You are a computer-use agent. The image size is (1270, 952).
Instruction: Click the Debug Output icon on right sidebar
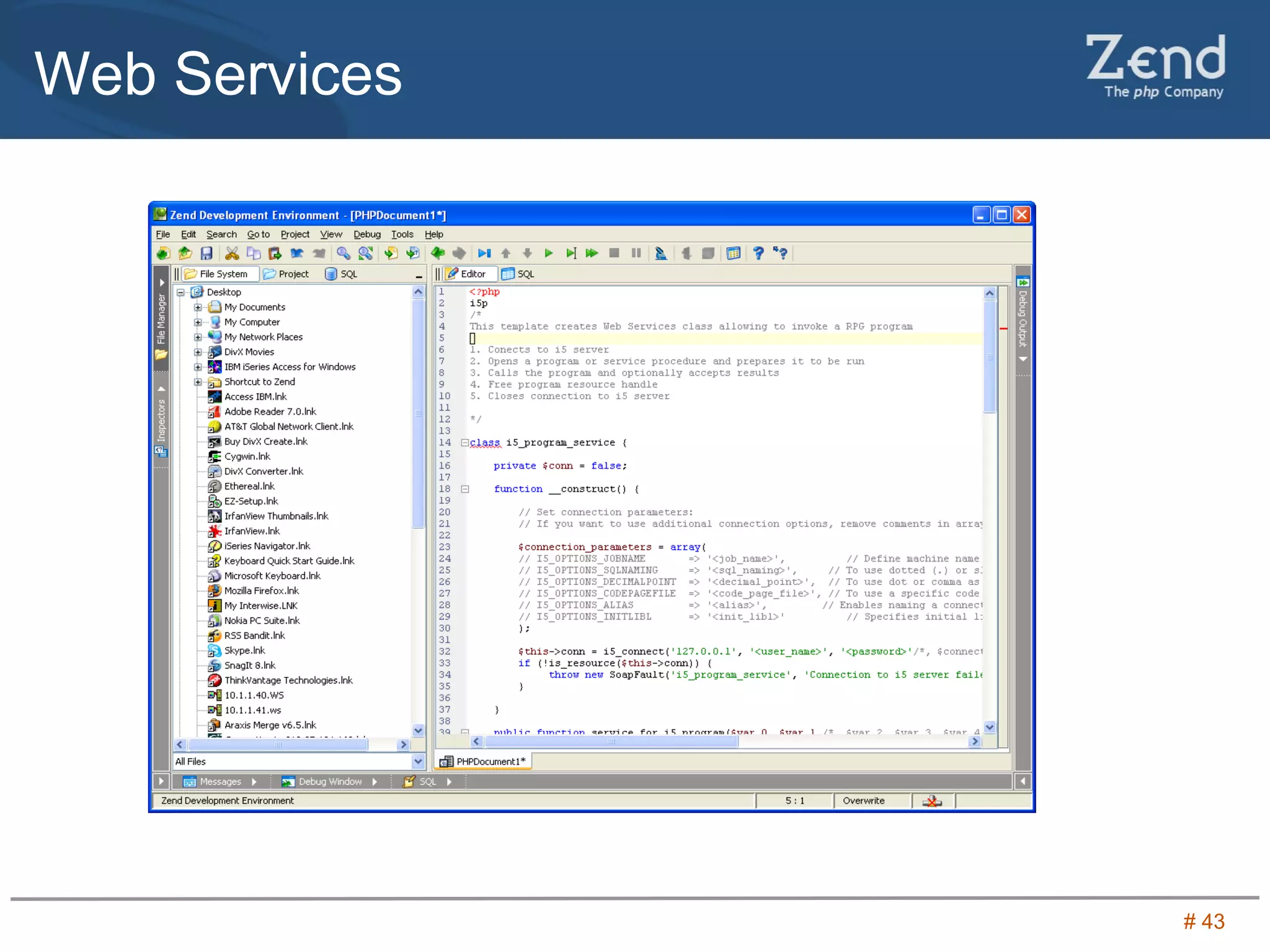[1023, 282]
